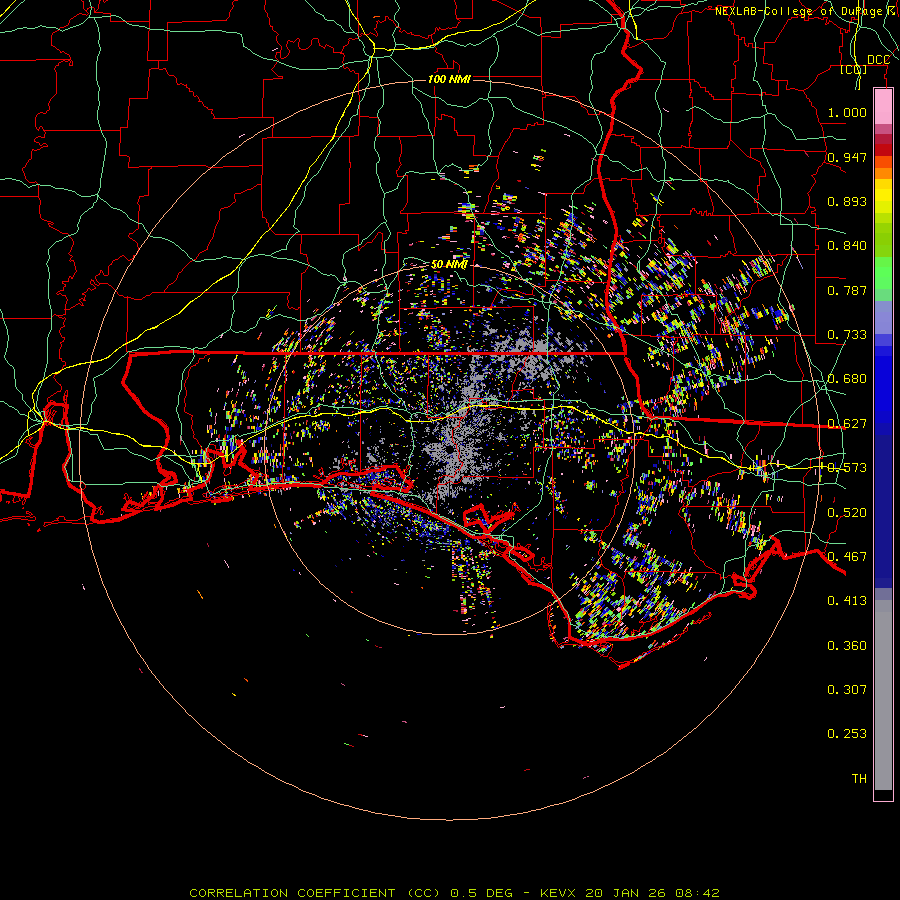The height and width of the screenshot is (900, 900).
Task: Click the 0.787 legend value
Action: pos(847,290)
